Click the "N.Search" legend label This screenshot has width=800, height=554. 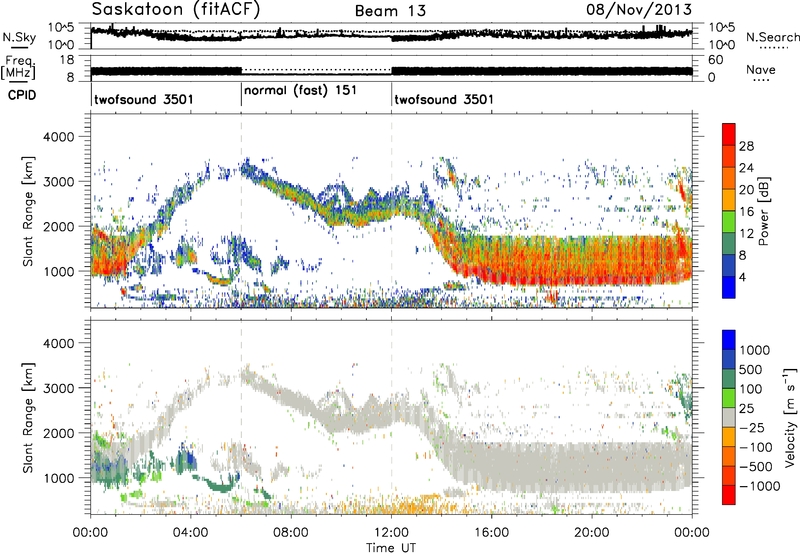pyautogui.click(x=773, y=37)
